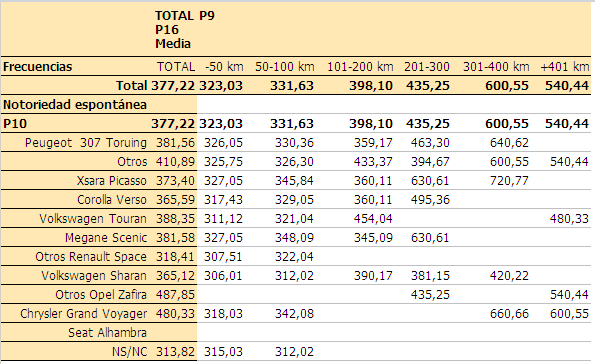Click the Peugeot 307 Toruing row label
Image resolution: width=595 pixels, height=364 pixels.
[86, 143]
